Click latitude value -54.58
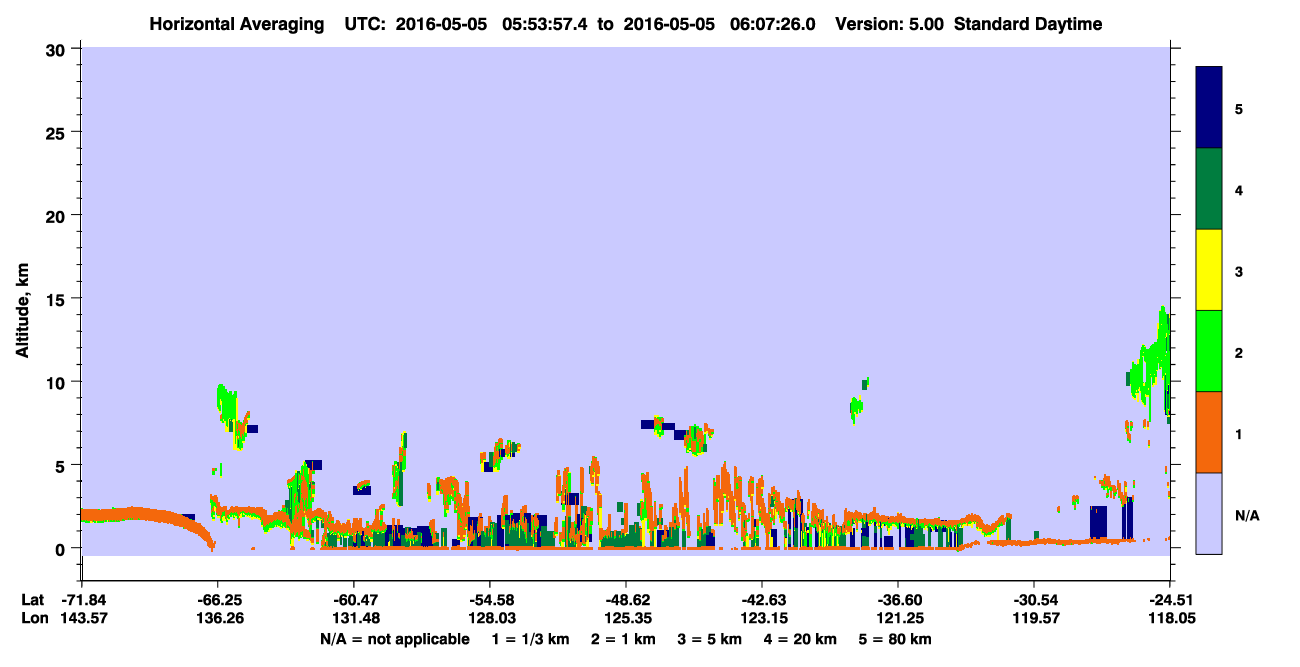The width and height of the screenshot is (1300, 667). click(489, 600)
